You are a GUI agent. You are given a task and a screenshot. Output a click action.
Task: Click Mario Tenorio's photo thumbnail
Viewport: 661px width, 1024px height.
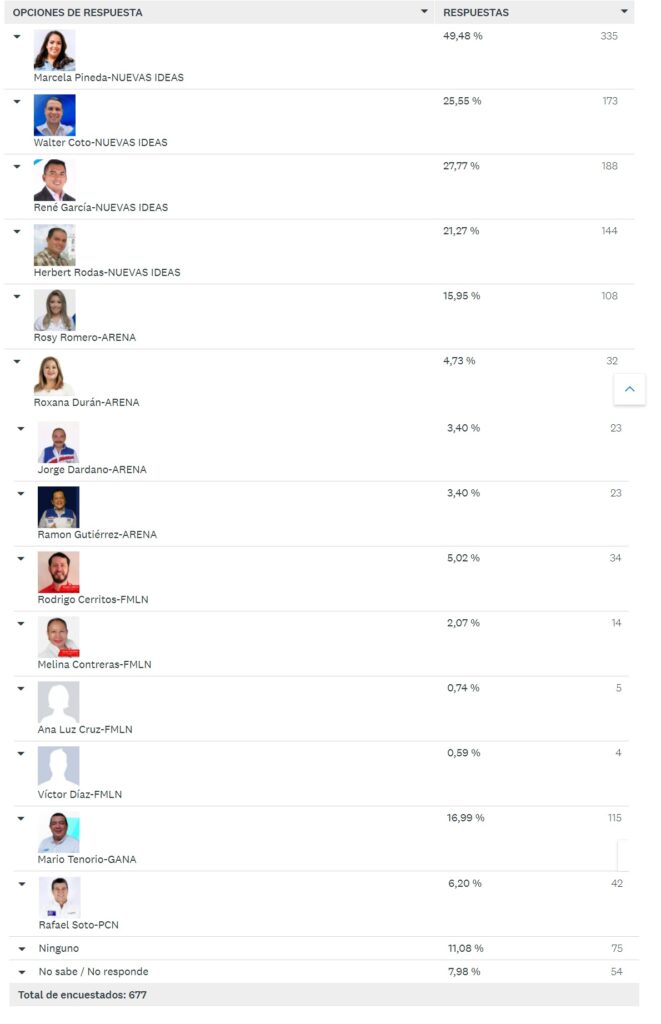click(x=58, y=832)
